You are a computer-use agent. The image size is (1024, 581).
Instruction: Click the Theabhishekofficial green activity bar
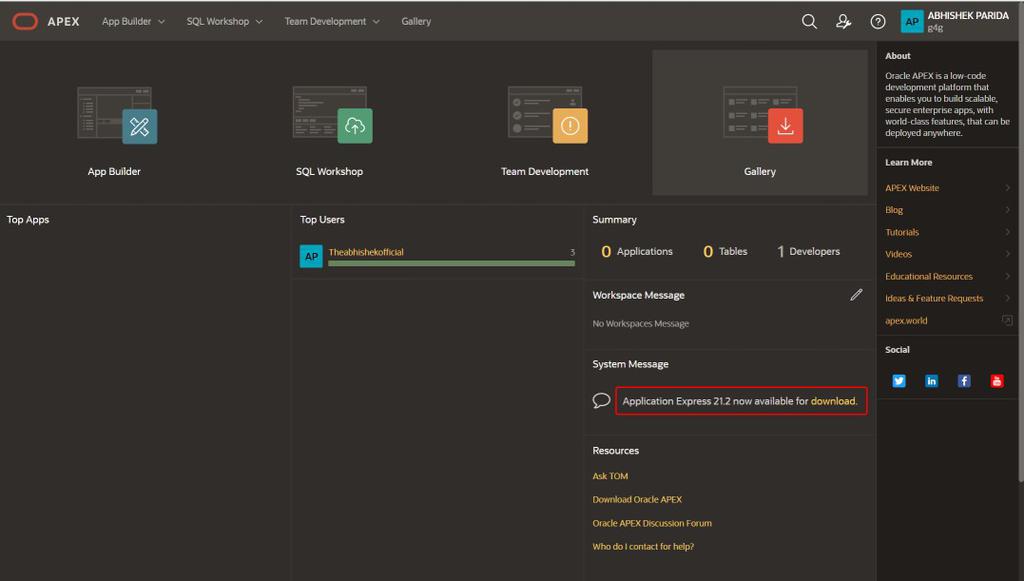tap(451, 263)
